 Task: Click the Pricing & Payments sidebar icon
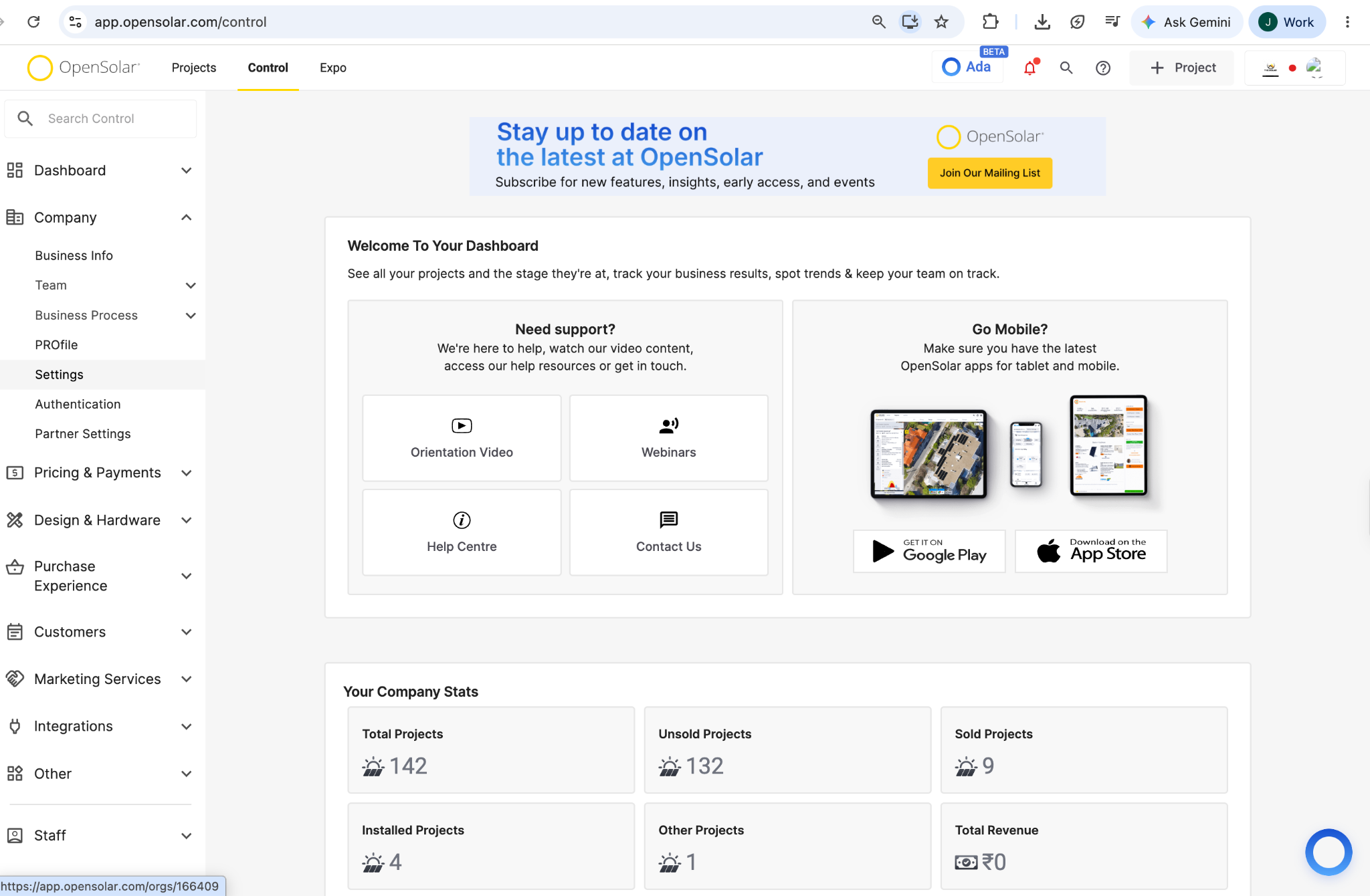click(15, 473)
